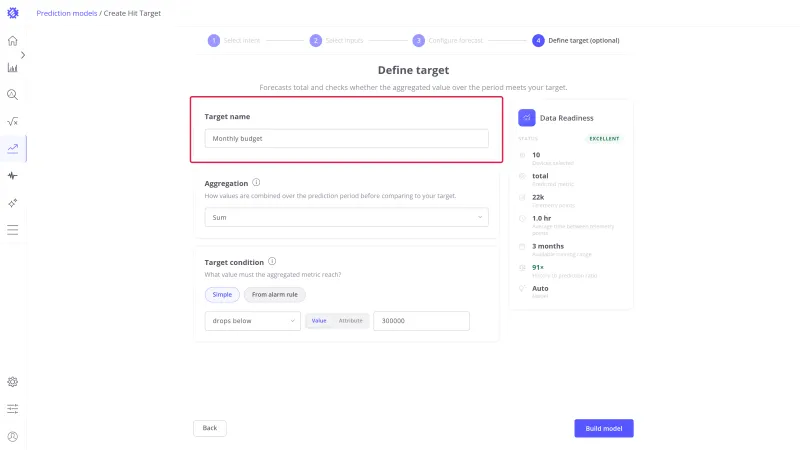
Task: Open the Home icon in the sidebar
Action: tap(13, 41)
